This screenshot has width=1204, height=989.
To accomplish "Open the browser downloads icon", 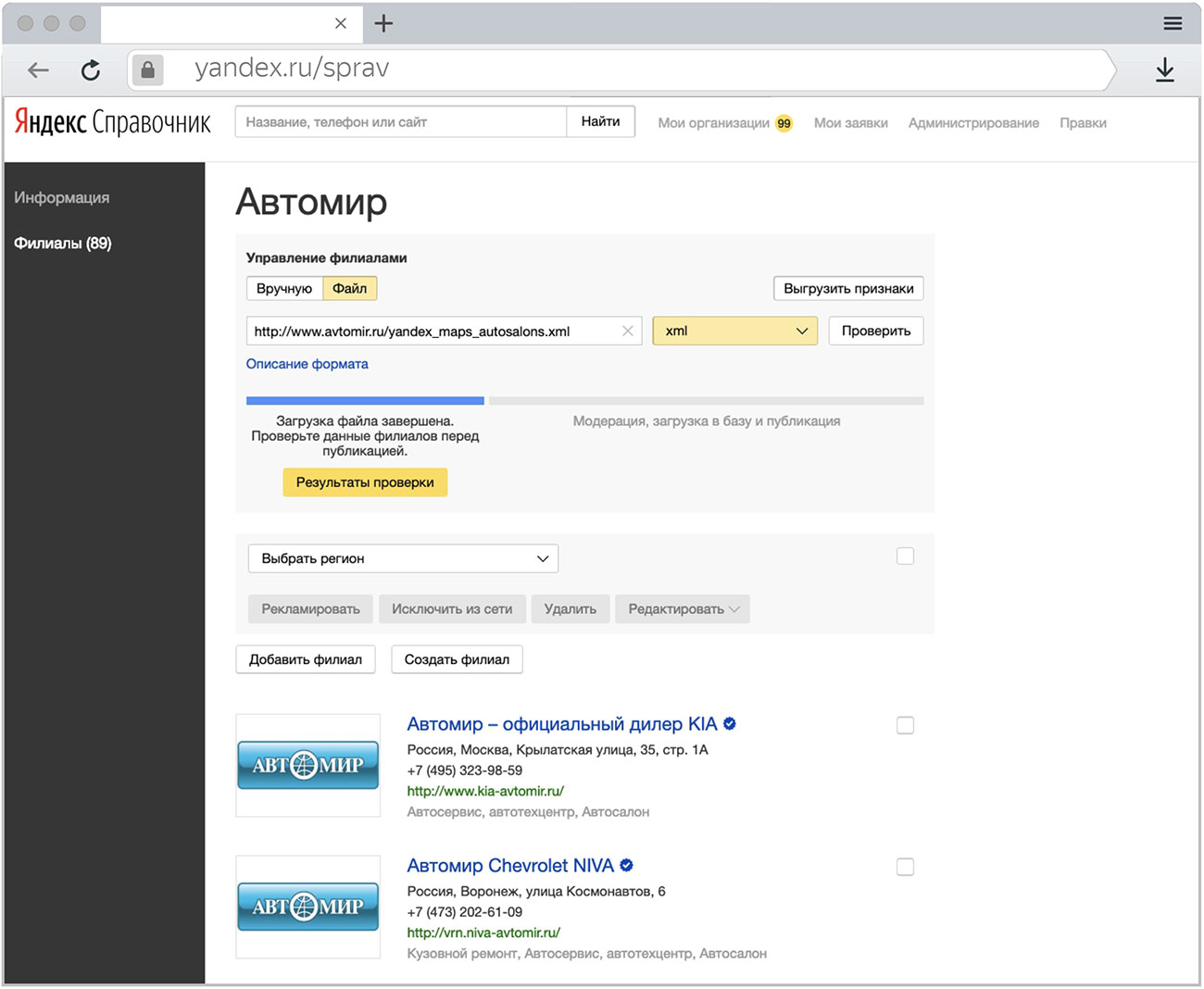I will (1165, 69).
